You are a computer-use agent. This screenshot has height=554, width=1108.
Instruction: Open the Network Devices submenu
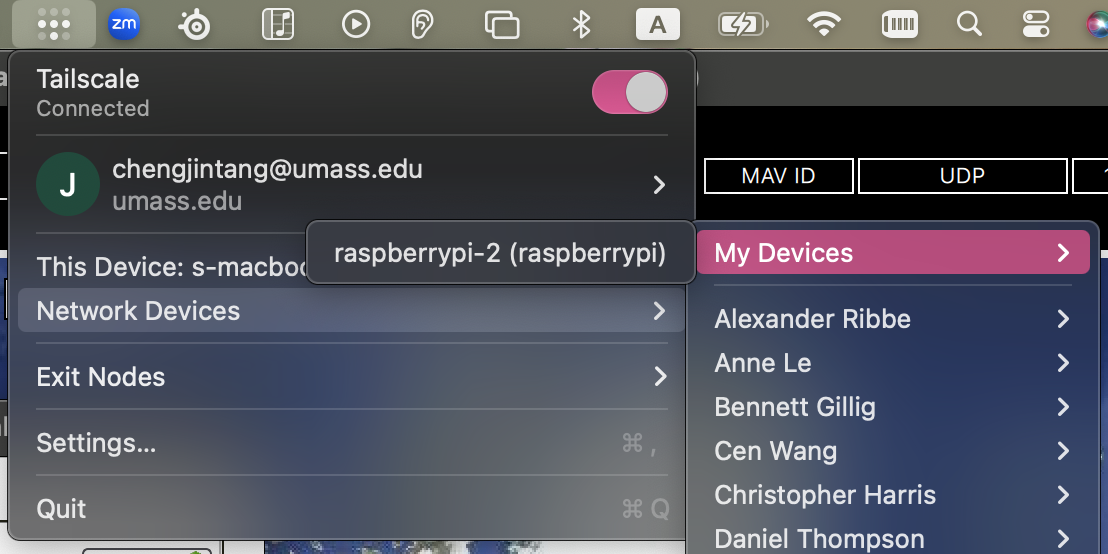click(351, 310)
